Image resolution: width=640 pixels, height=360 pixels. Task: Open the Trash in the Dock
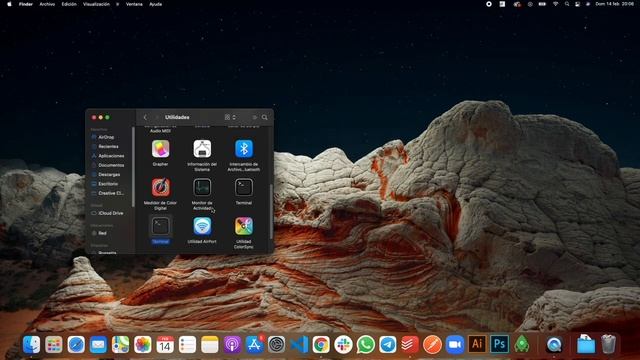608,344
